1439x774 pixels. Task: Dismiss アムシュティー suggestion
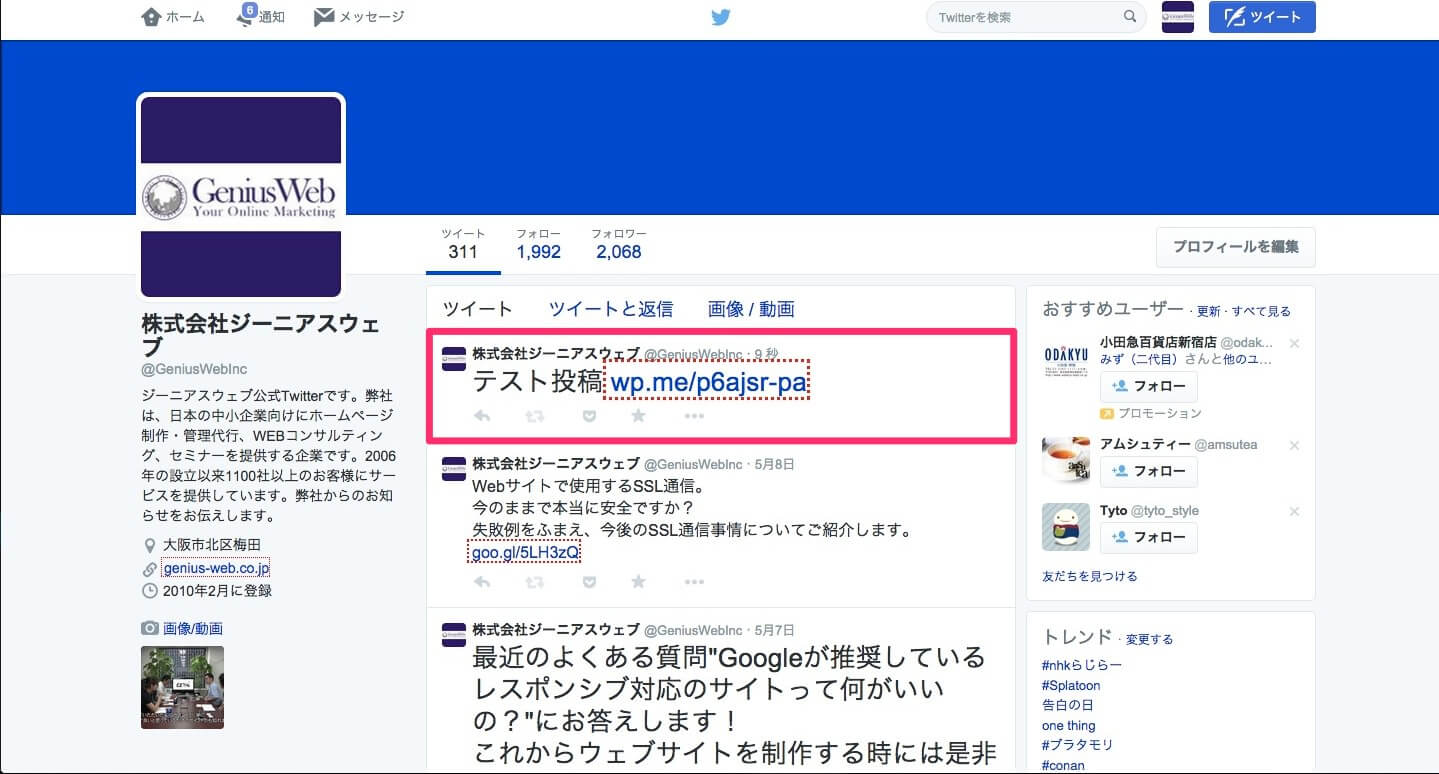(1294, 445)
